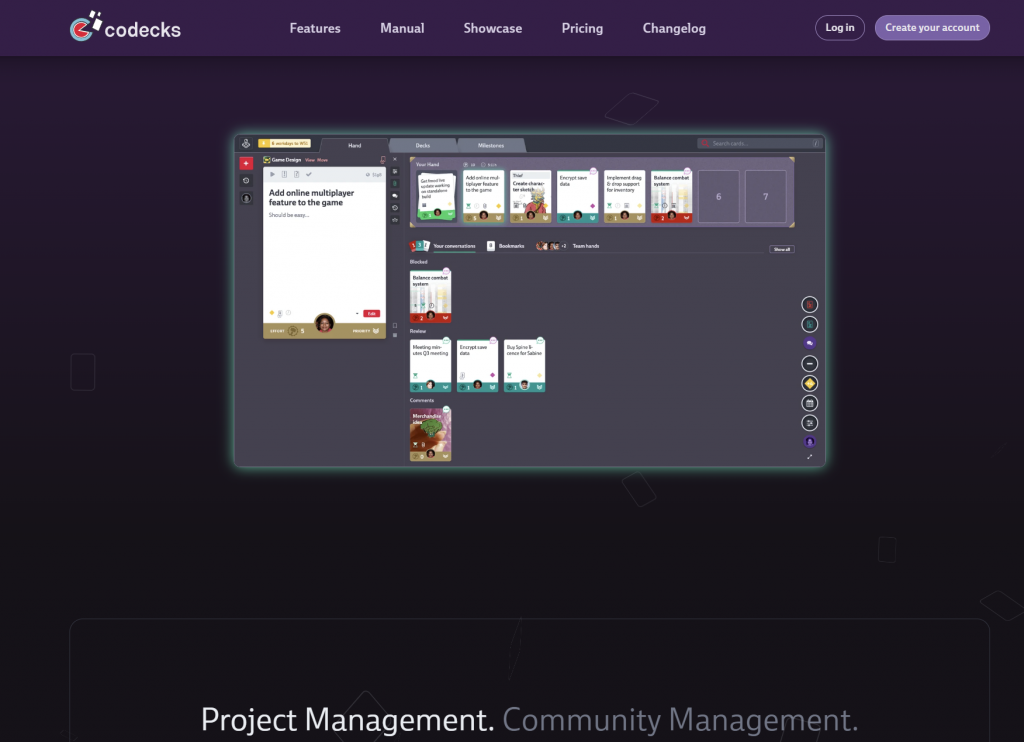
Task: Click the calendar circle icon on right rail
Action: [x=809, y=403]
